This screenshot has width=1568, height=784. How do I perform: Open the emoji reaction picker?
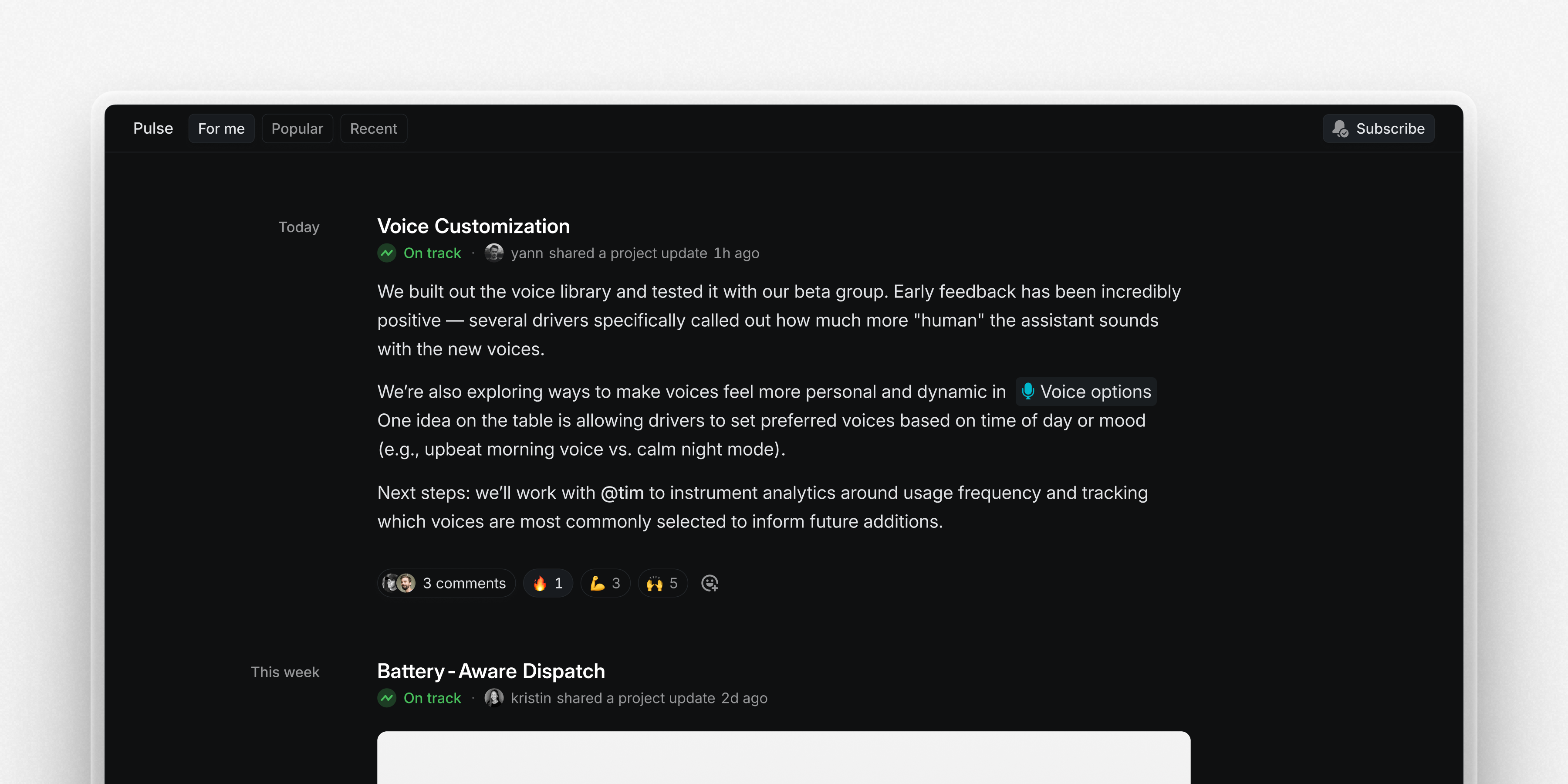point(710,583)
